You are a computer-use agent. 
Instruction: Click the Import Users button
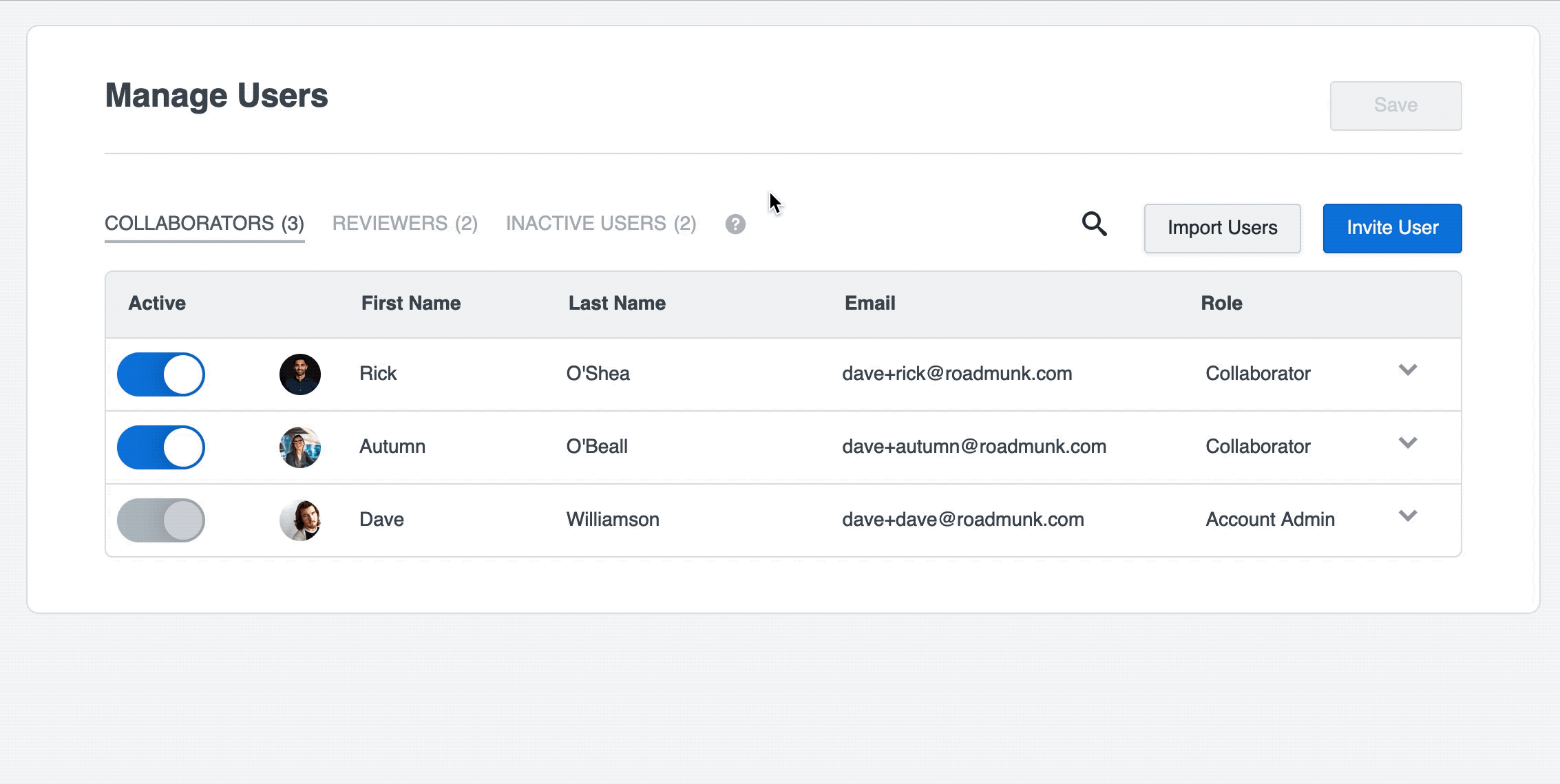1222,228
